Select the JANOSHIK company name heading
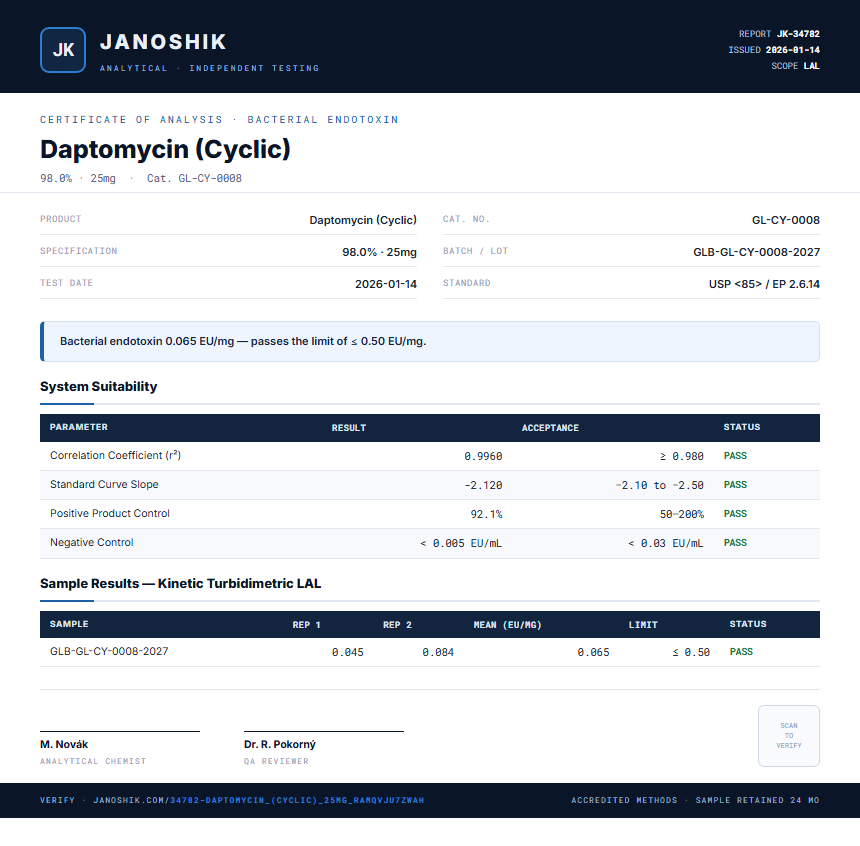860x846 pixels. coord(163,42)
